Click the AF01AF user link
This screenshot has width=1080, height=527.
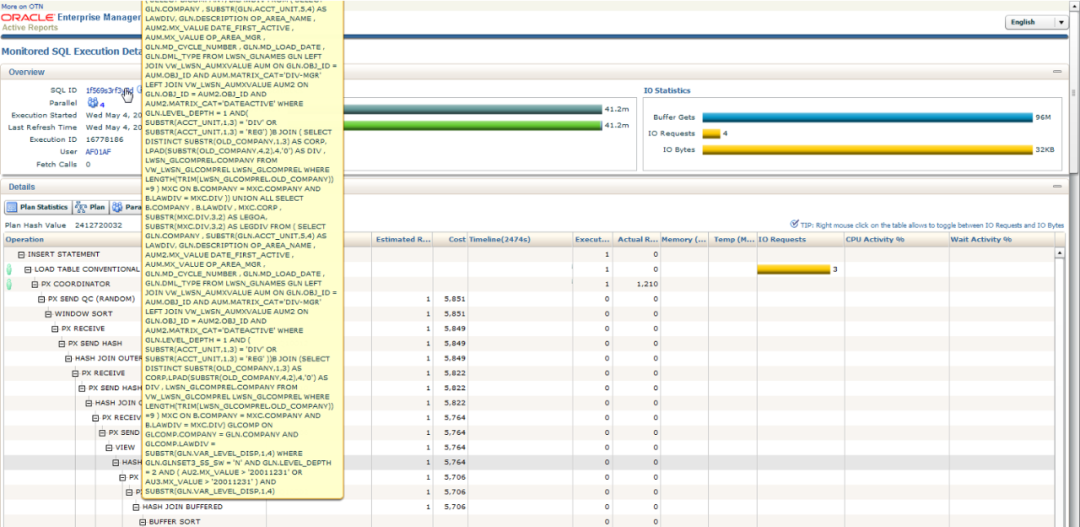[x=98, y=152]
